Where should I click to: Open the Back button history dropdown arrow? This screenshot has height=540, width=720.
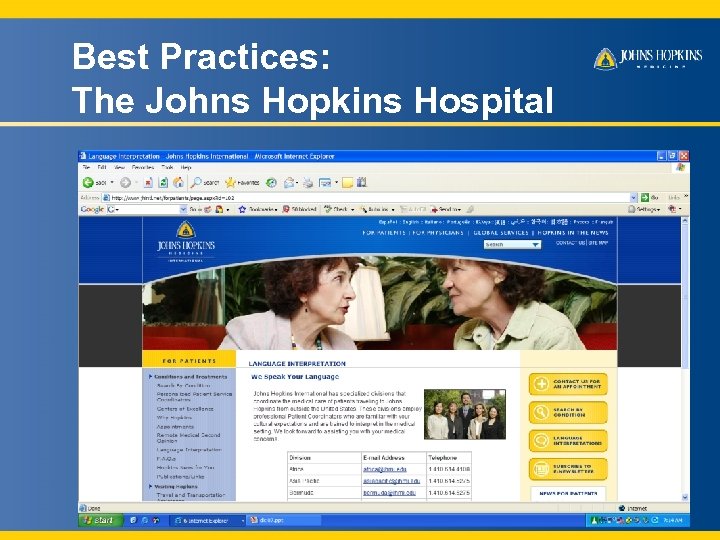tap(112, 183)
